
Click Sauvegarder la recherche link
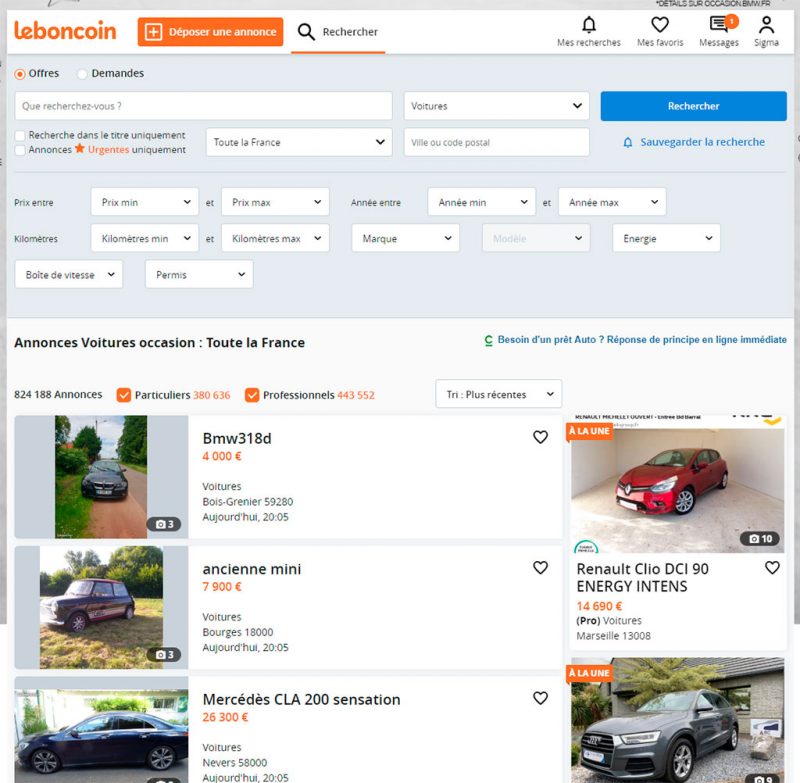point(703,142)
